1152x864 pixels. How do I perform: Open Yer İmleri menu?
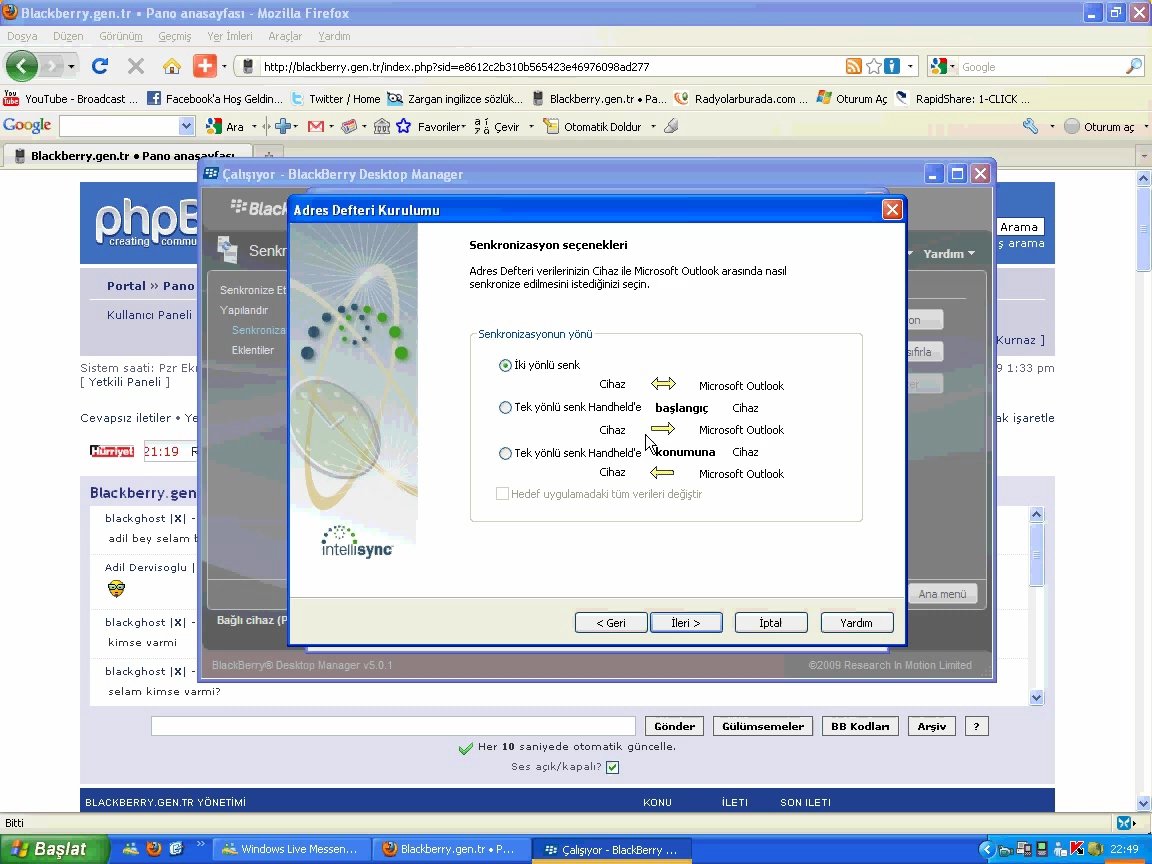coord(230,36)
